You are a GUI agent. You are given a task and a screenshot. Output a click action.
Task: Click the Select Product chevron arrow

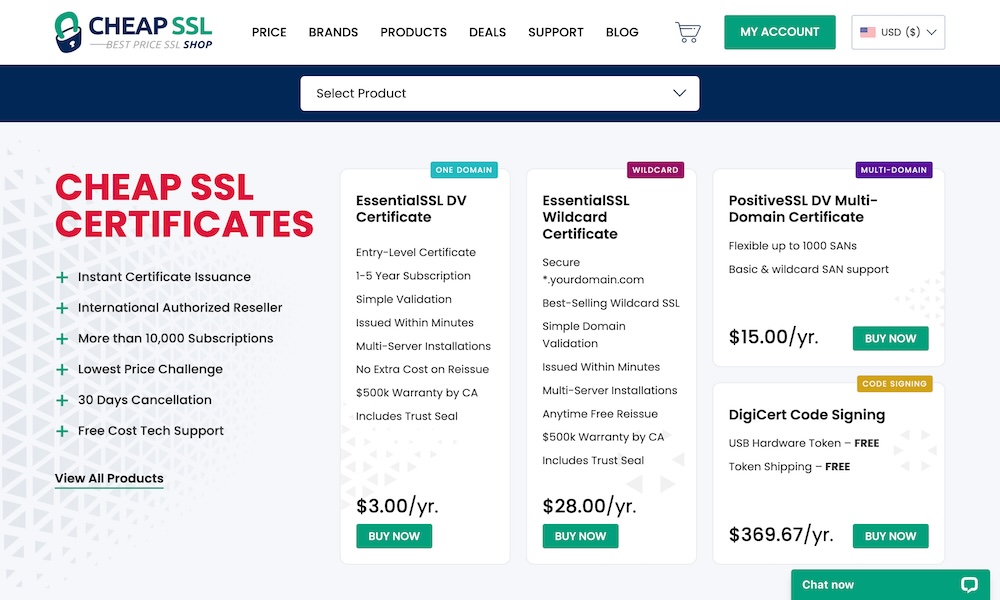click(x=680, y=93)
